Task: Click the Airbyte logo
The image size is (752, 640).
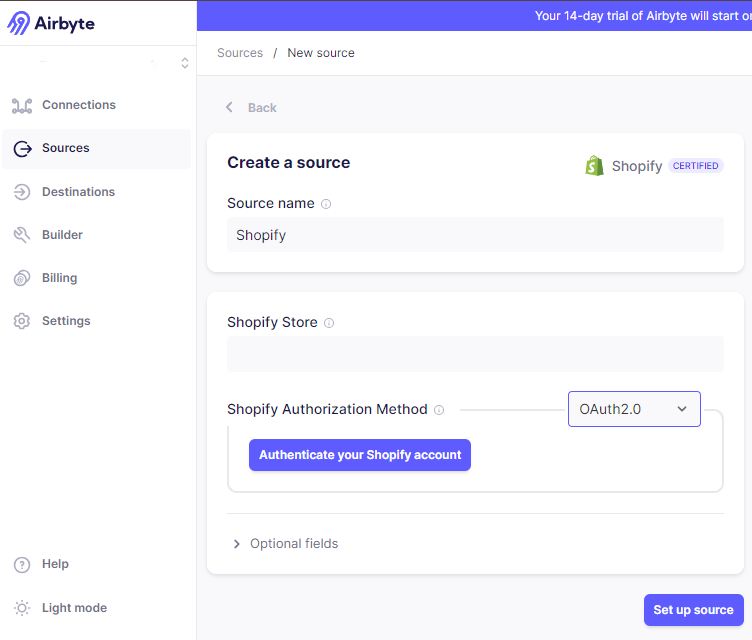Action: pos(51,23)
